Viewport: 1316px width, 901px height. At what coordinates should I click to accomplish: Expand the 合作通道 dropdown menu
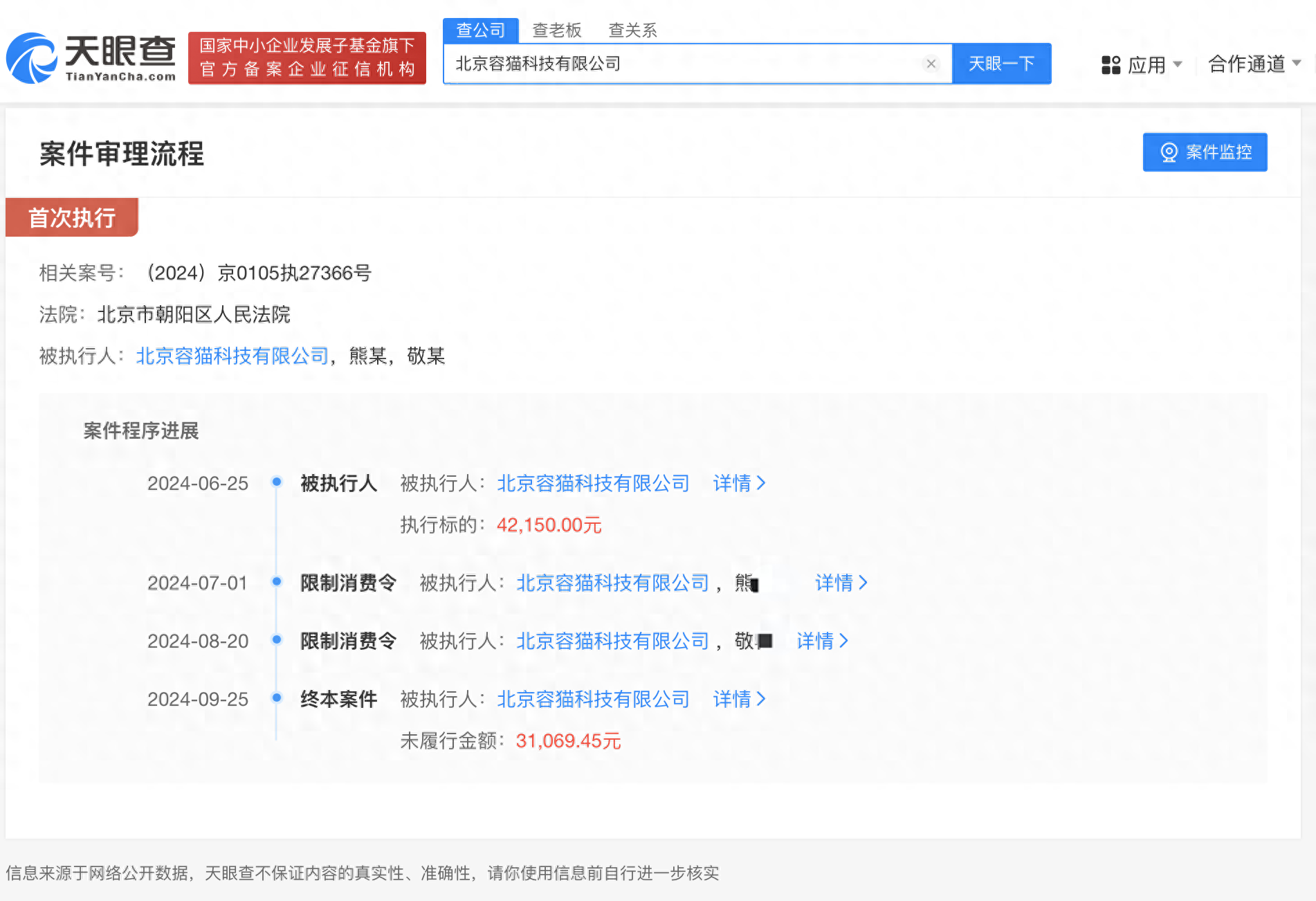coord(1254,64)
